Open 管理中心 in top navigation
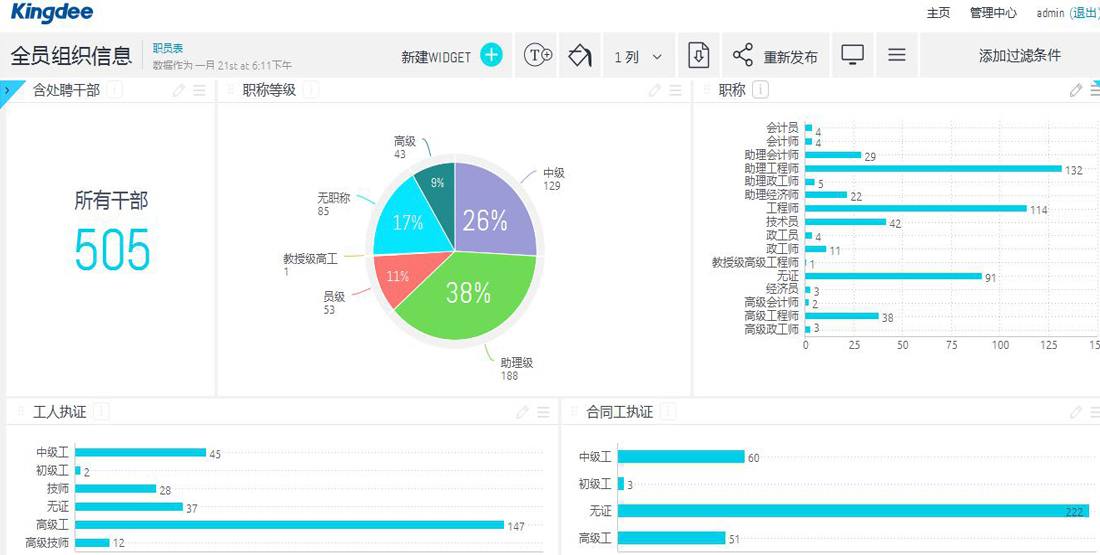The width and height of the screenshot is (1100, 555). (993, 13)
